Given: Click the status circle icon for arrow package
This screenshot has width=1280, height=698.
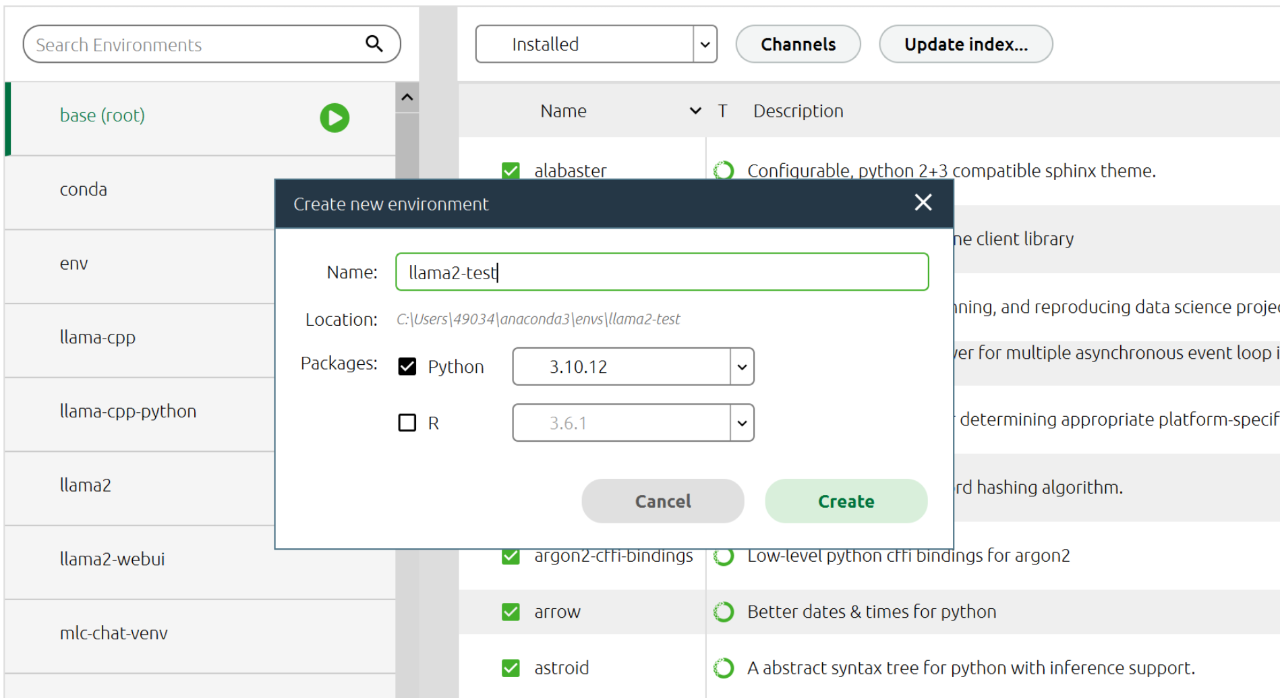Looking at the screenshot, I should pyautogui.click(x=723, y=612).
